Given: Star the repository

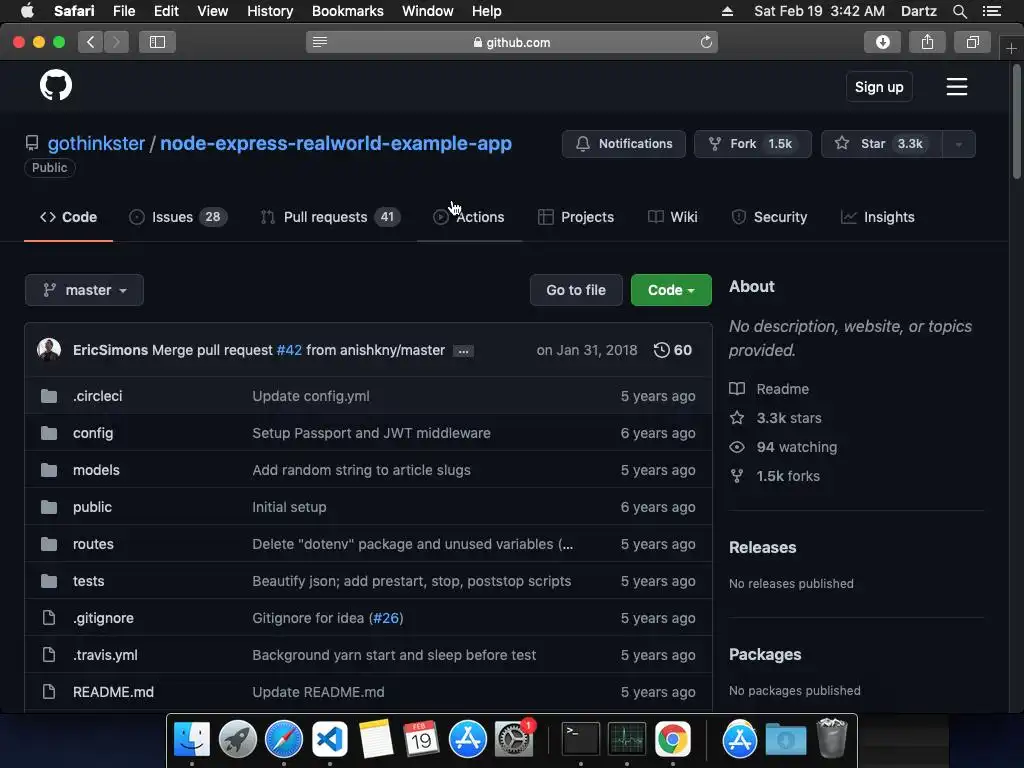Looking at the screenshot, I should (x=882, y=144).
